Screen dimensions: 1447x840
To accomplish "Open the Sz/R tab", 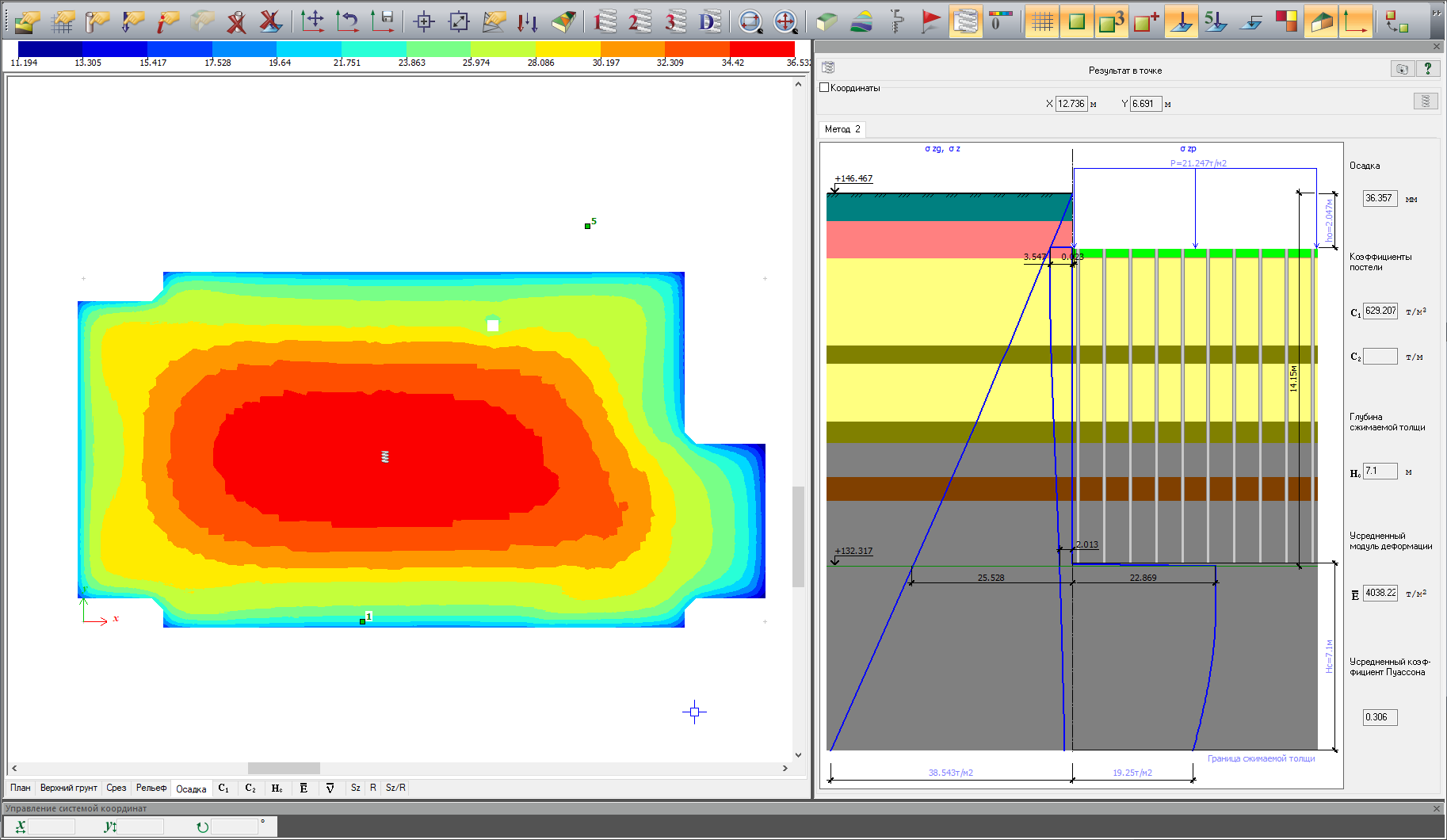I will (x=395, y=788).
